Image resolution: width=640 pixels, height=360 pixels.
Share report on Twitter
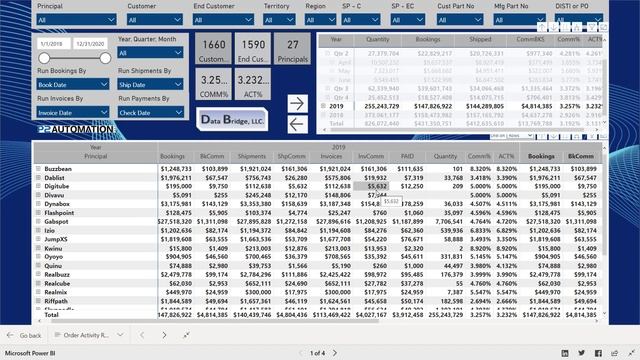click(581, 353)
